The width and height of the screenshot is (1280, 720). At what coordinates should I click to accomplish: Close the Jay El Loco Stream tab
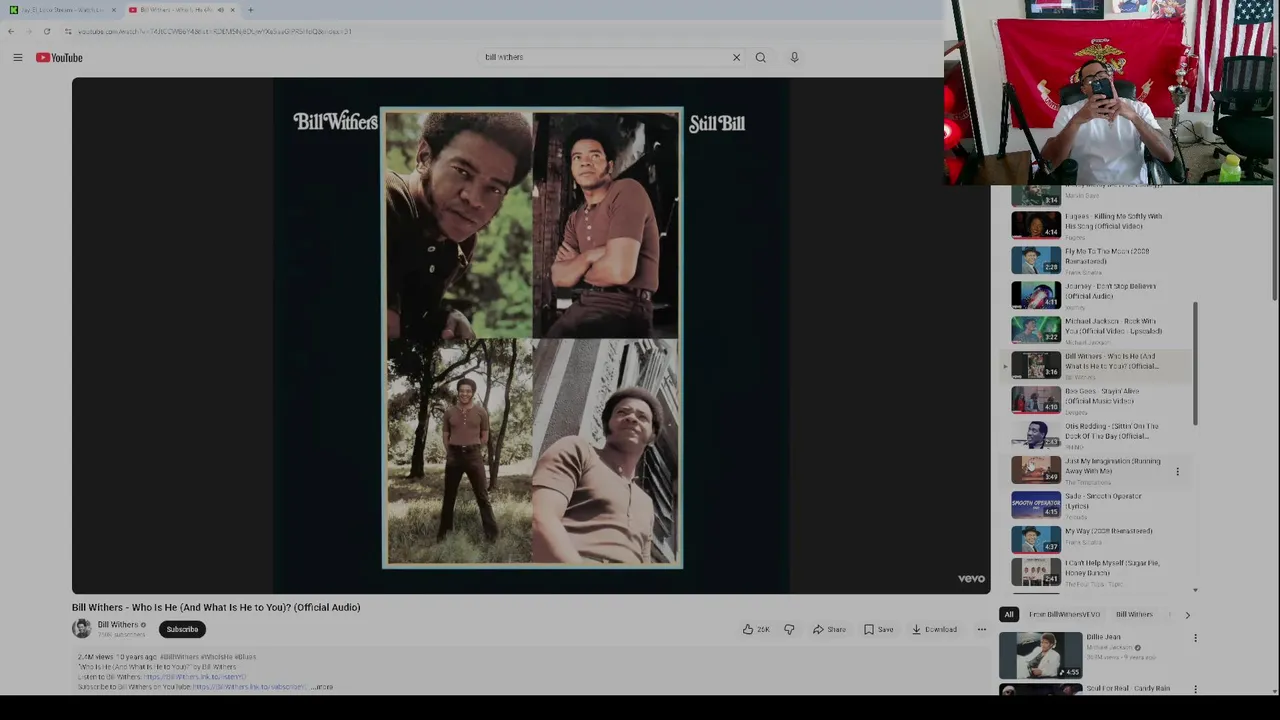(x=113, y=10)
